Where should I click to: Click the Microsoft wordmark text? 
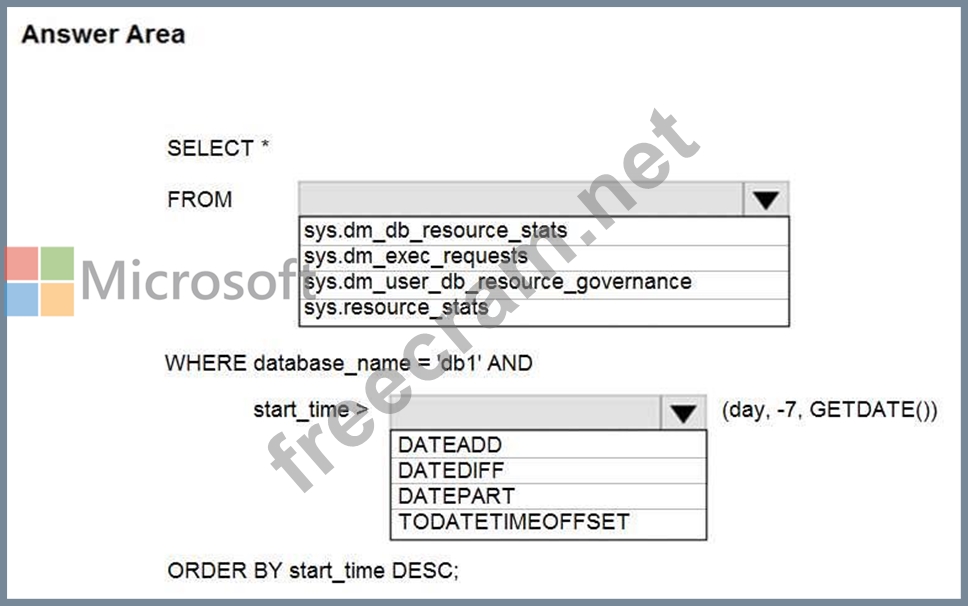coord(185,281)
